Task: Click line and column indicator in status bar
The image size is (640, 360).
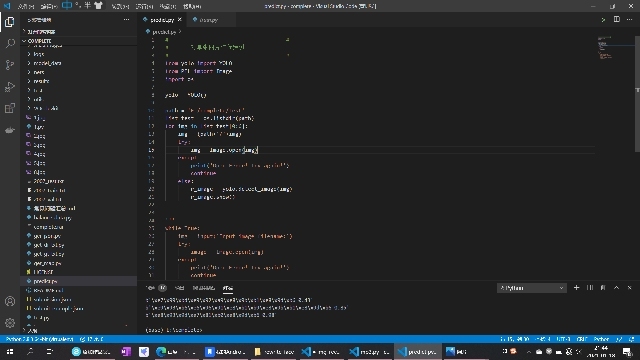Action: click(515, 339)
